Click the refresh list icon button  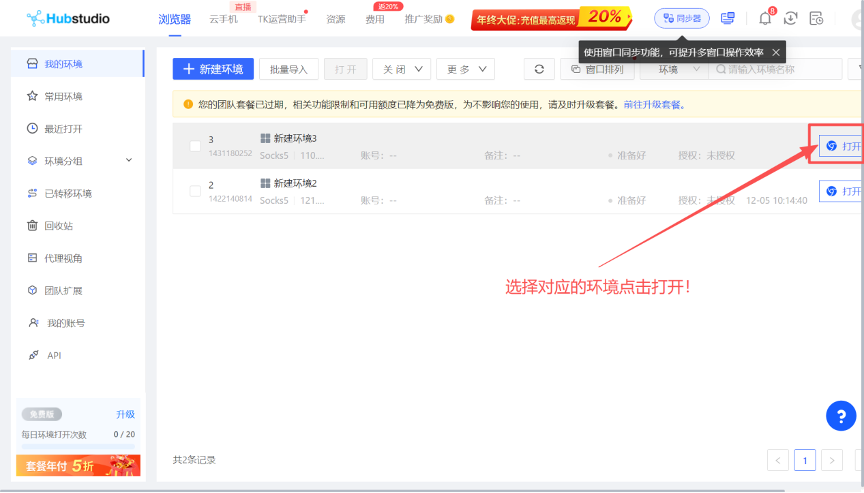[x=539, y=69]
